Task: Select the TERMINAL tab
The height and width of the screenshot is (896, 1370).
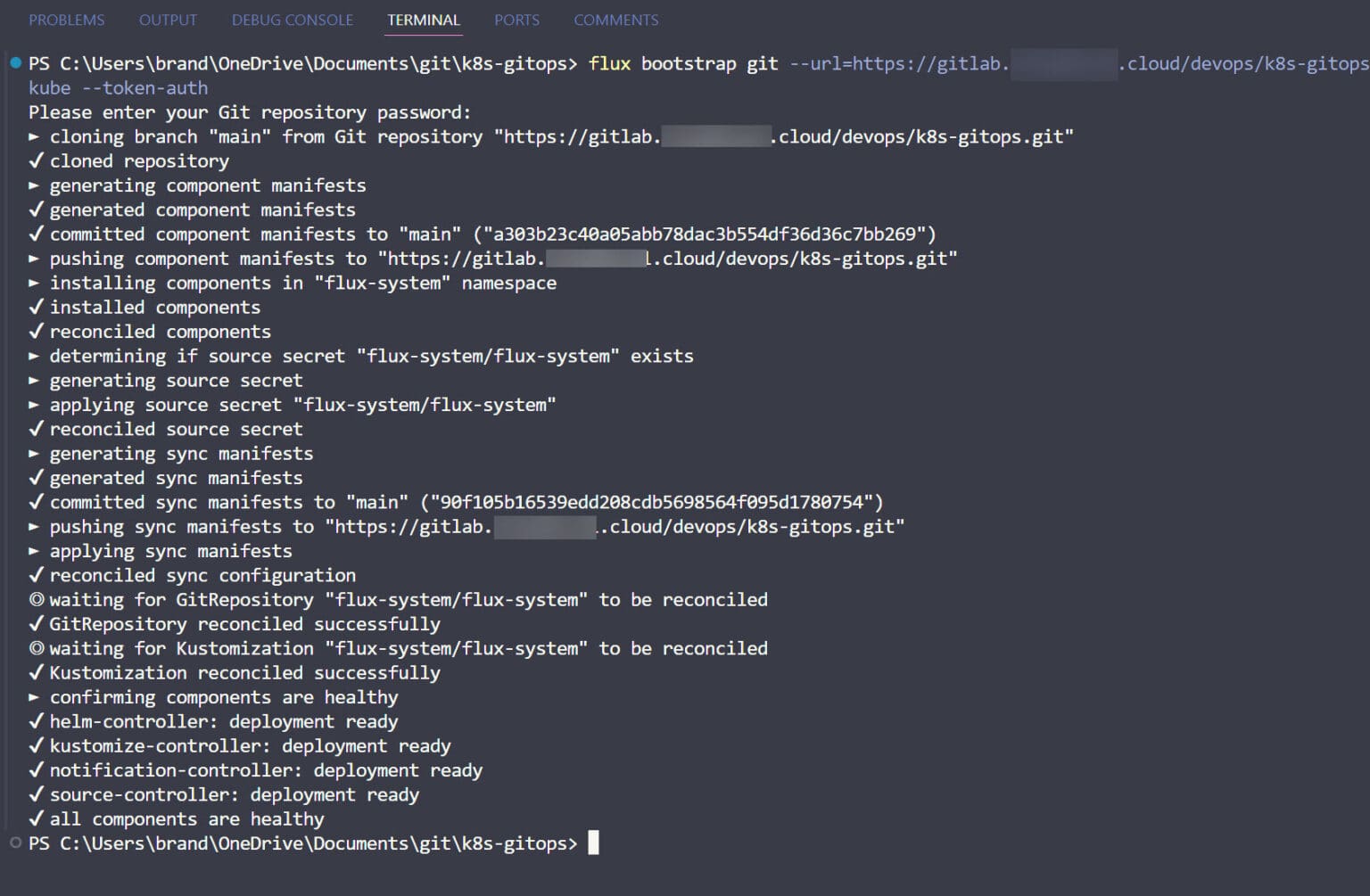Action: click(423, 19)
